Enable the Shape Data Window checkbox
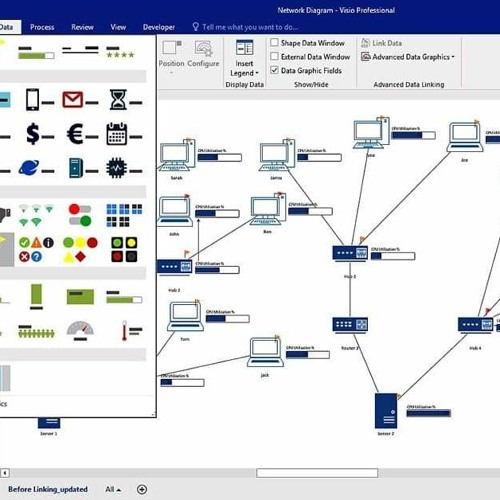The width and height of the screenshot is (500, 500). [274, 43]
